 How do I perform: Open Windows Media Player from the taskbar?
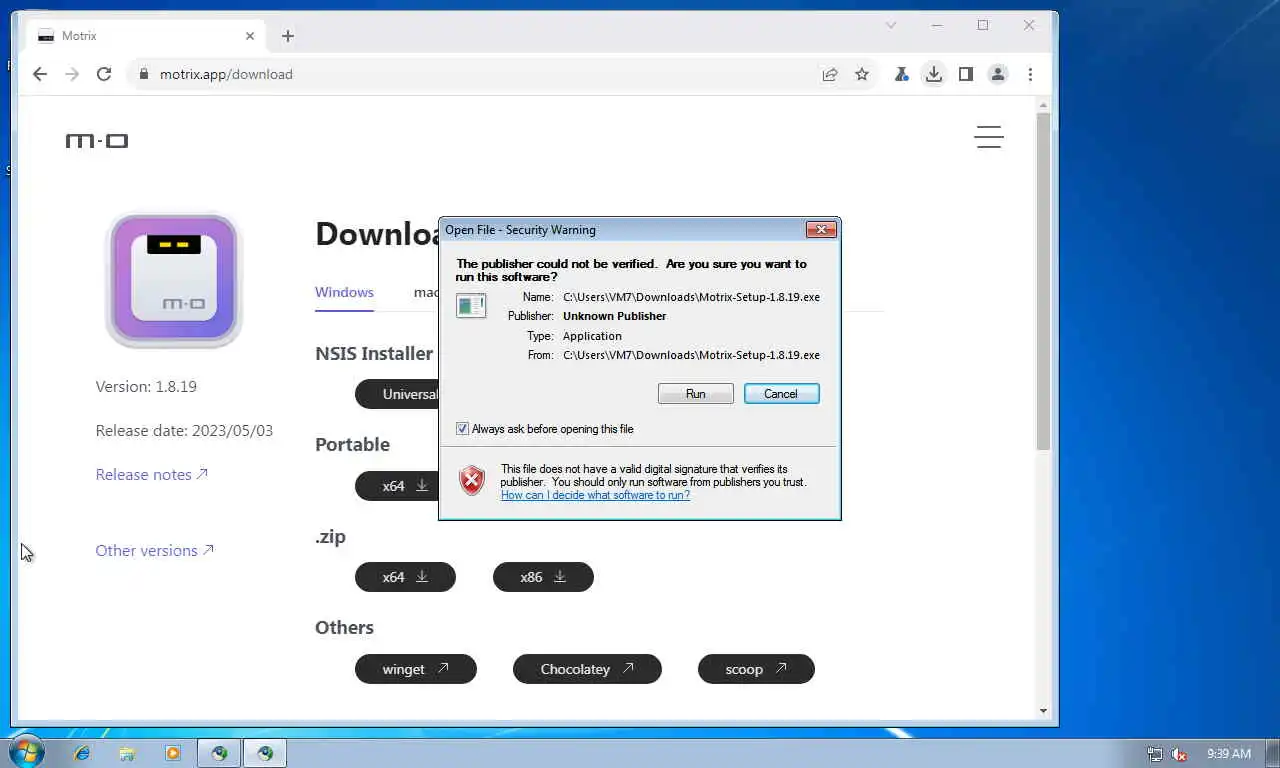point(172,753)
